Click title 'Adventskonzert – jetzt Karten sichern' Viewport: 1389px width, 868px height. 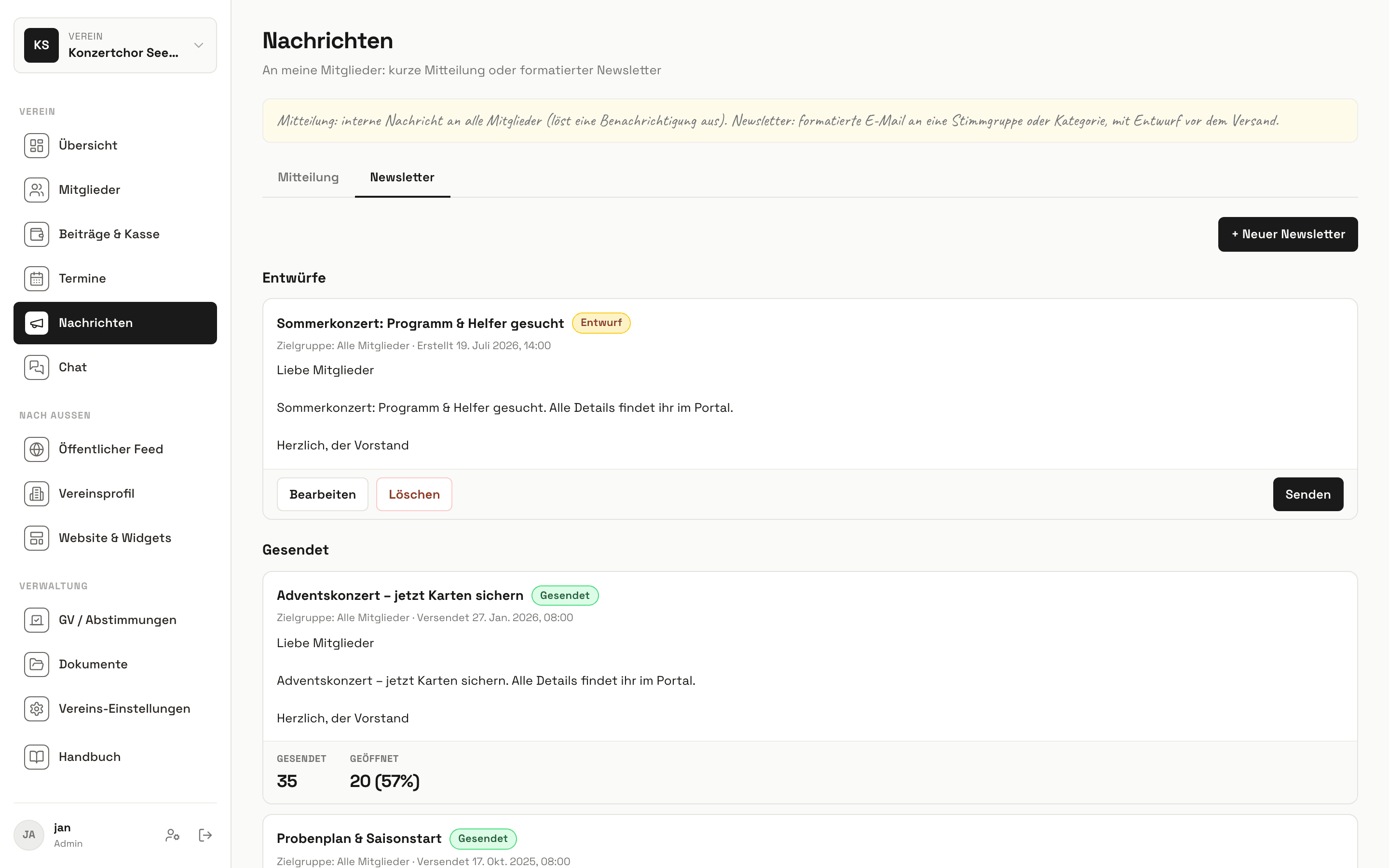pos(400,596)
